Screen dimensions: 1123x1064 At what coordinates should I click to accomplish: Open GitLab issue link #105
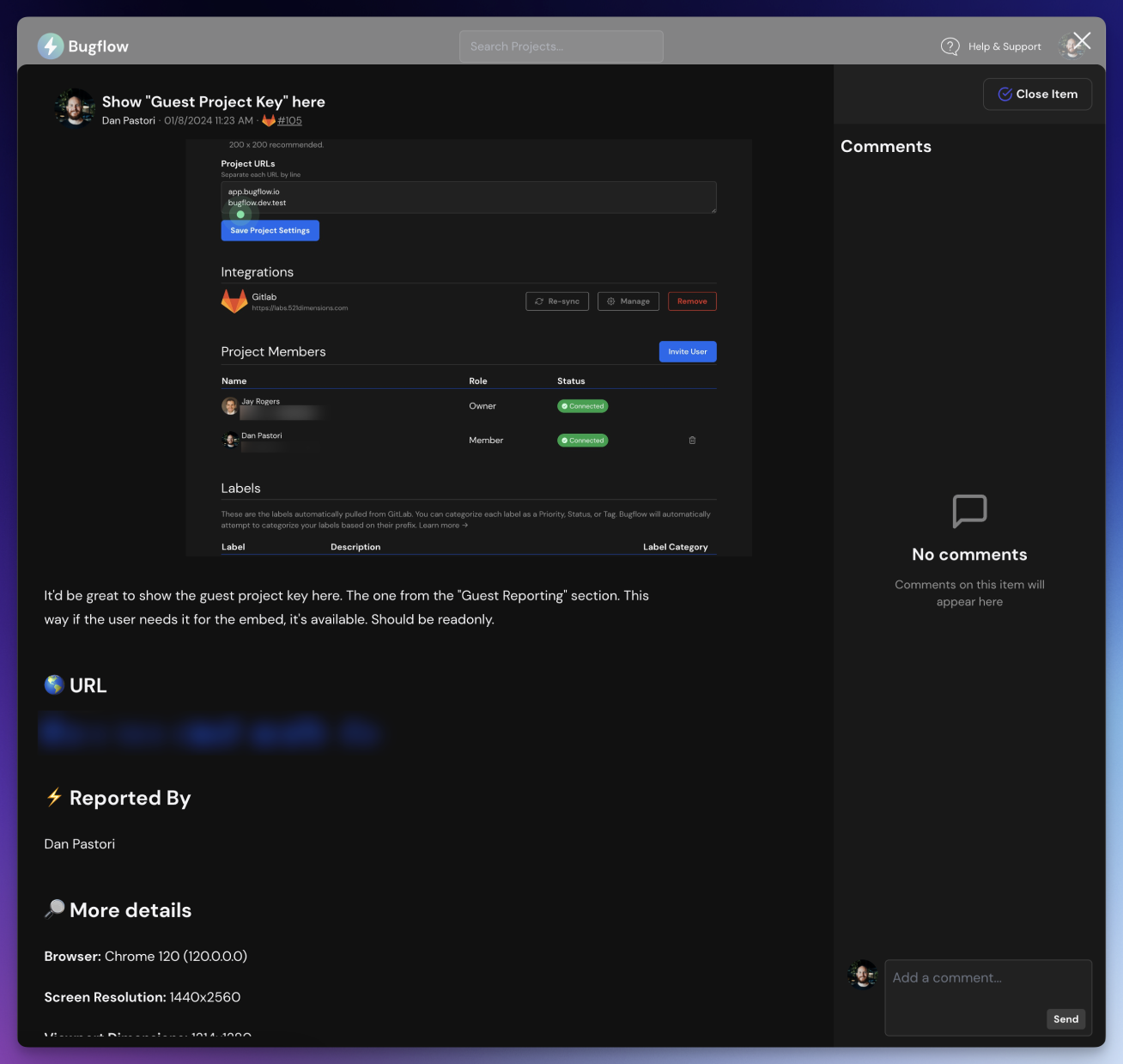coord(289,121)
